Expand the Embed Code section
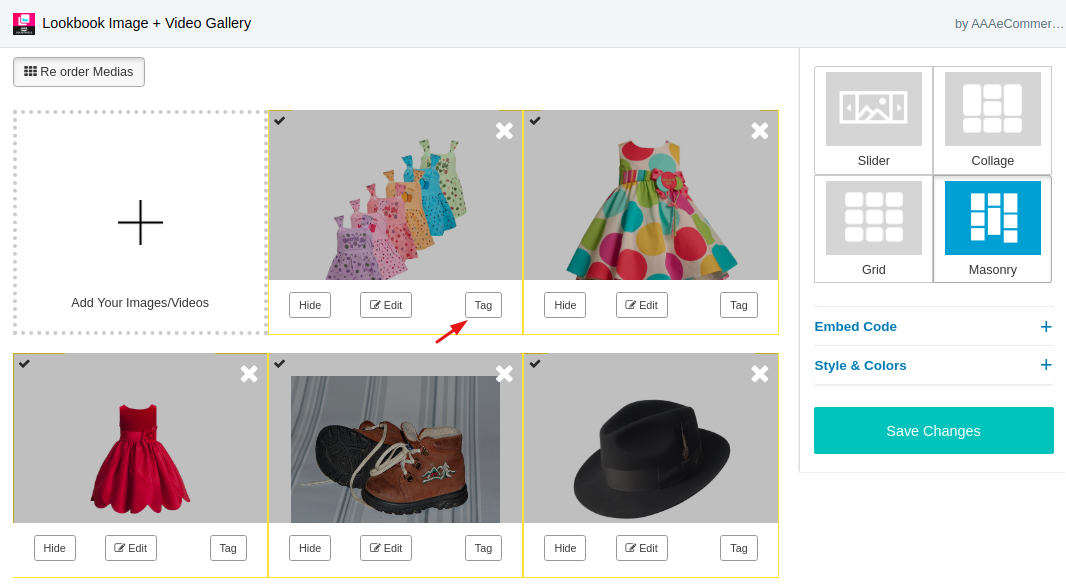This screenshot has height=584, width=1066. 933,326
